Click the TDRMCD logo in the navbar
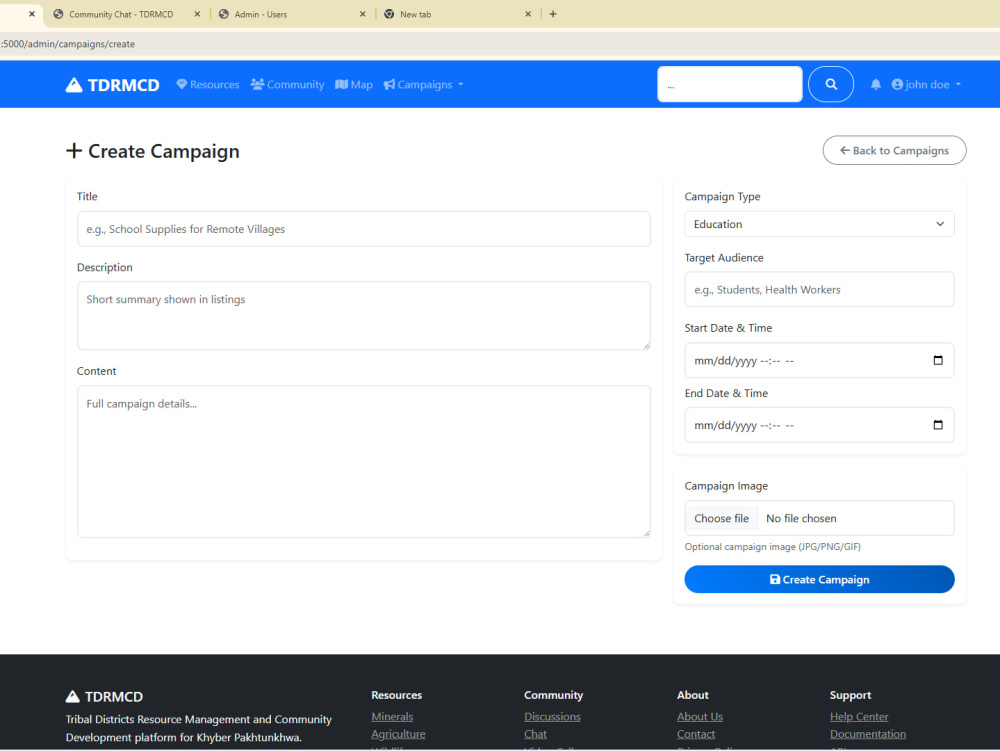The image size is (1000, 751). click(x=112, y=85)
